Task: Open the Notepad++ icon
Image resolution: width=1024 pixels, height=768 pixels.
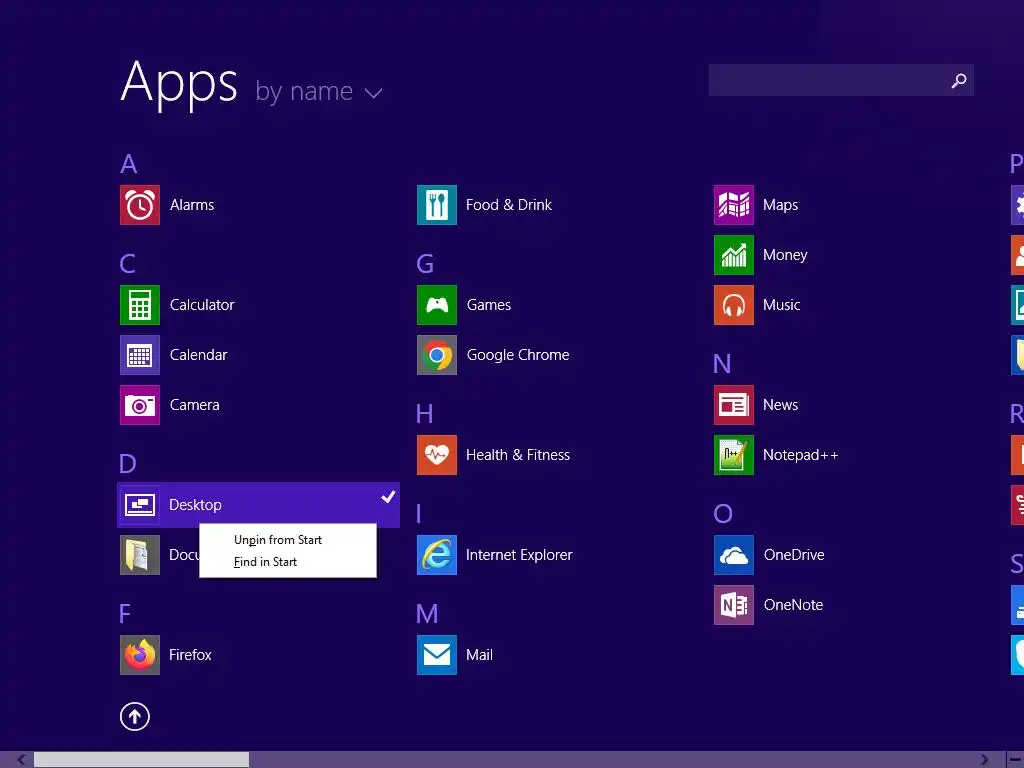Action: pyautogui.click(x=734, y=455)
